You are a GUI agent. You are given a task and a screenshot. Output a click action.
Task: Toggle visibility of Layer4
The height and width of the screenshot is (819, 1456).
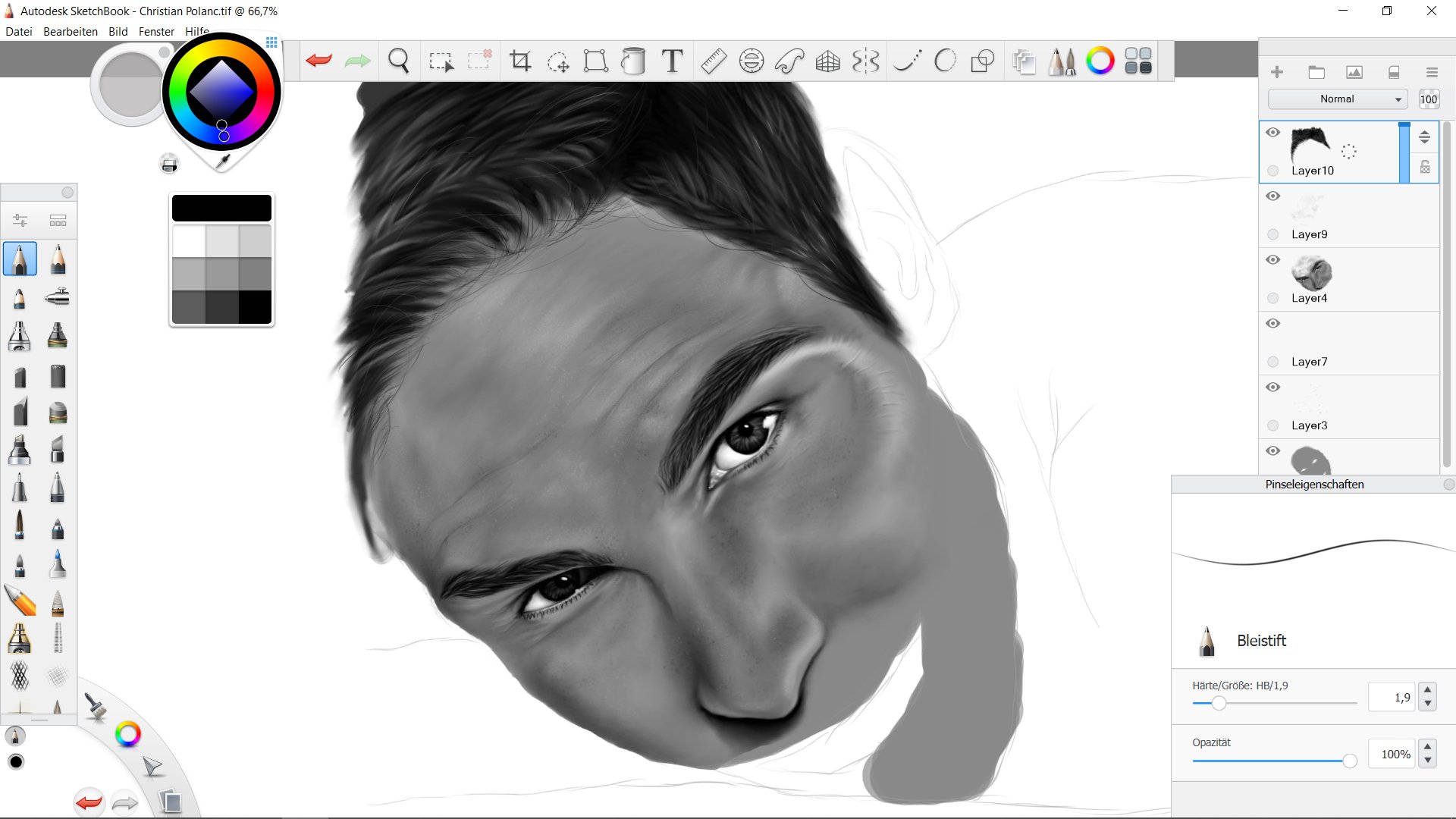tap(1273, 260)
